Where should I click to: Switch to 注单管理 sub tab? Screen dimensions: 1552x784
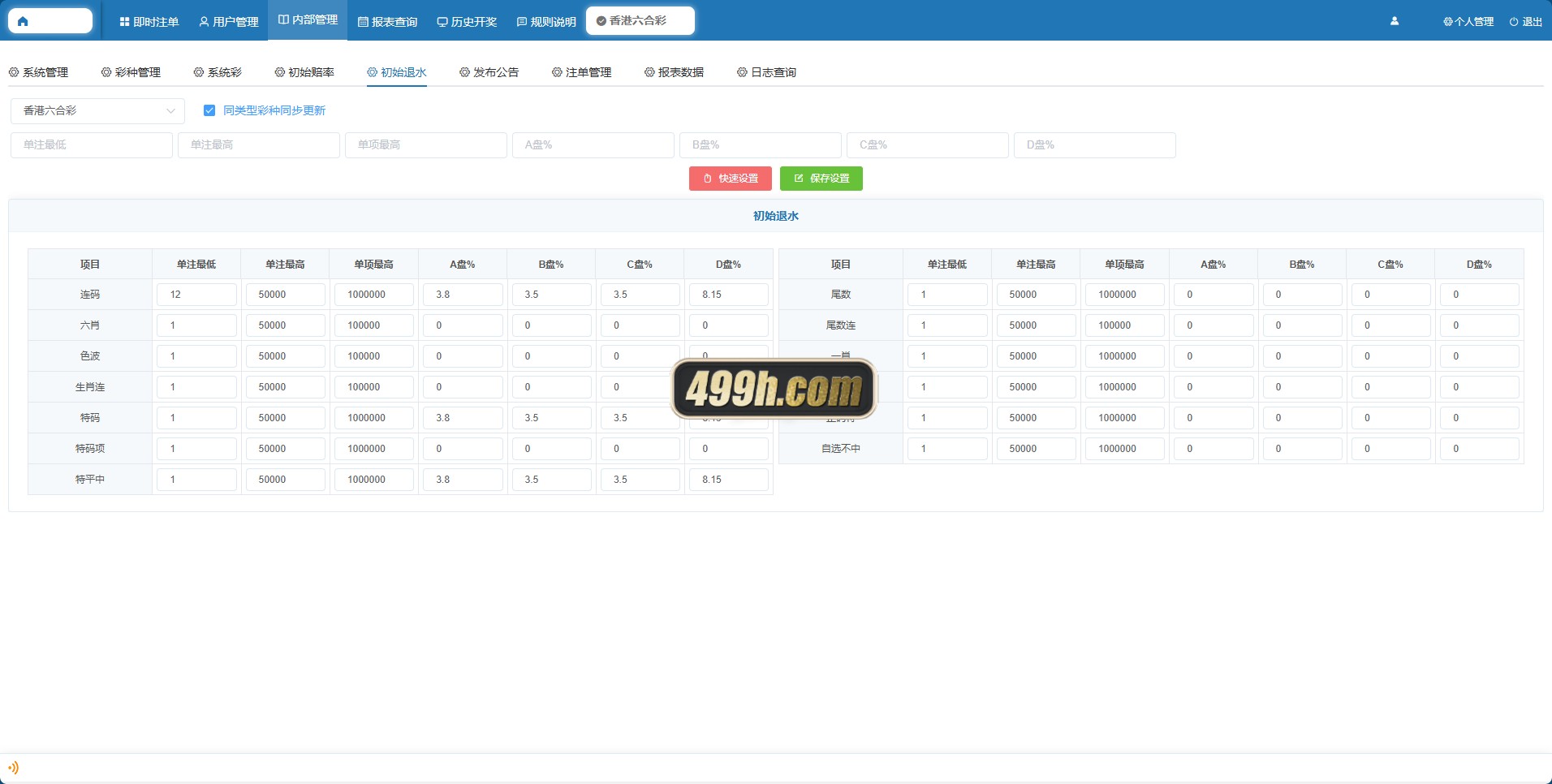tap(582, 72)
